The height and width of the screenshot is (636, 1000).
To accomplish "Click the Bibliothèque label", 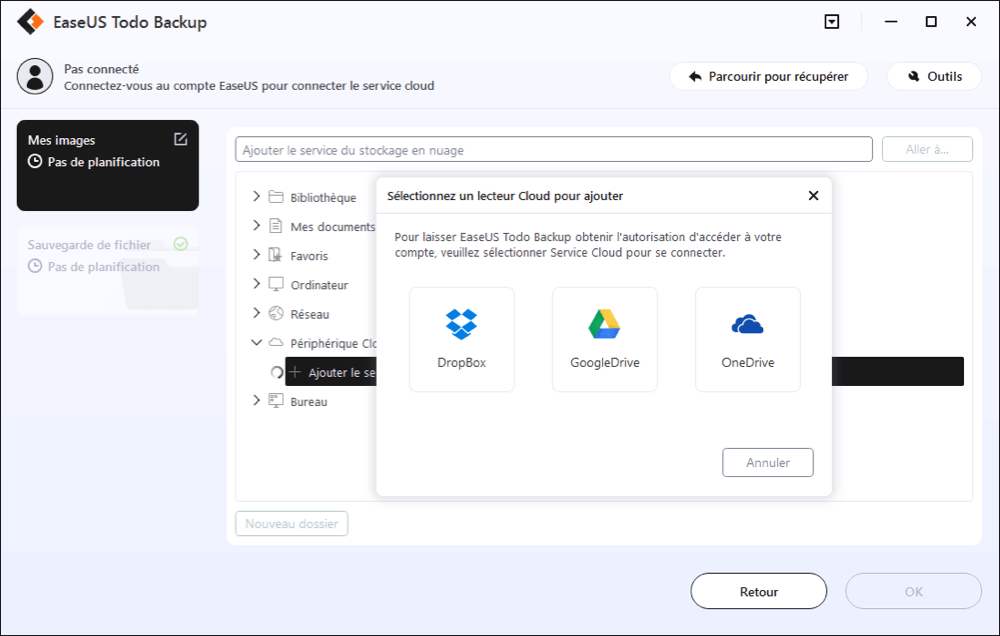I will pos(323,198).
